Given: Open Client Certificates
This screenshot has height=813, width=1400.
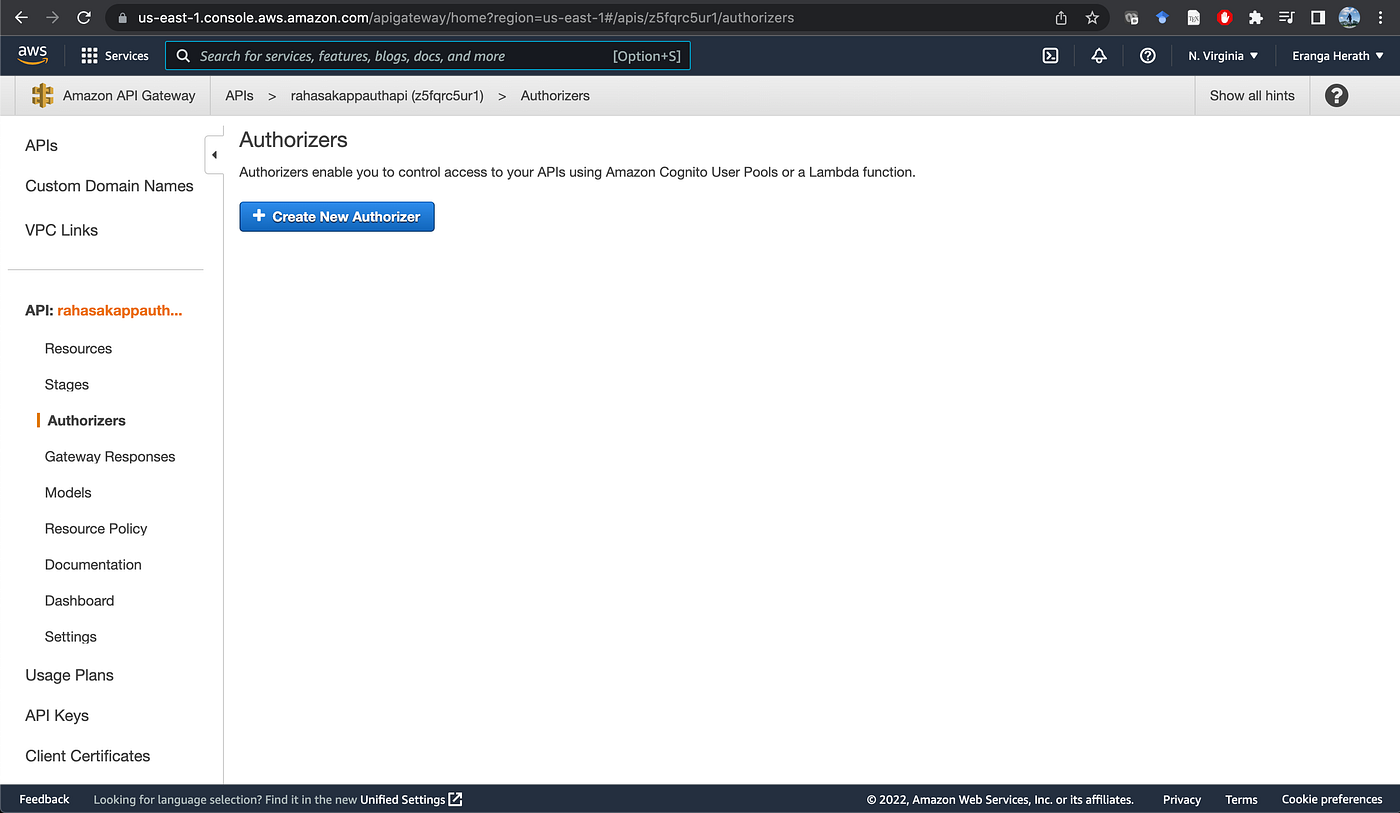Looking at the screenshot, I should tap(88, 756).
